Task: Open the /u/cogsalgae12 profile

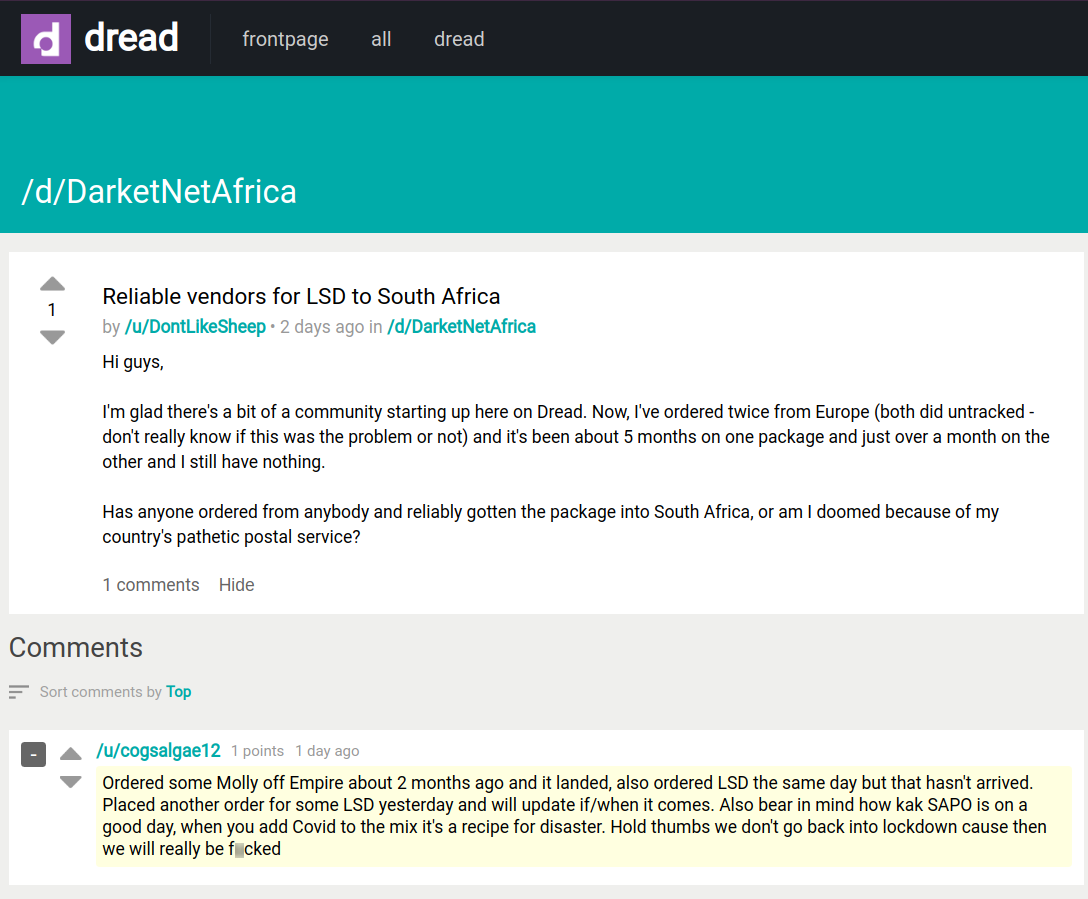Action: click(x=158, y=750)
